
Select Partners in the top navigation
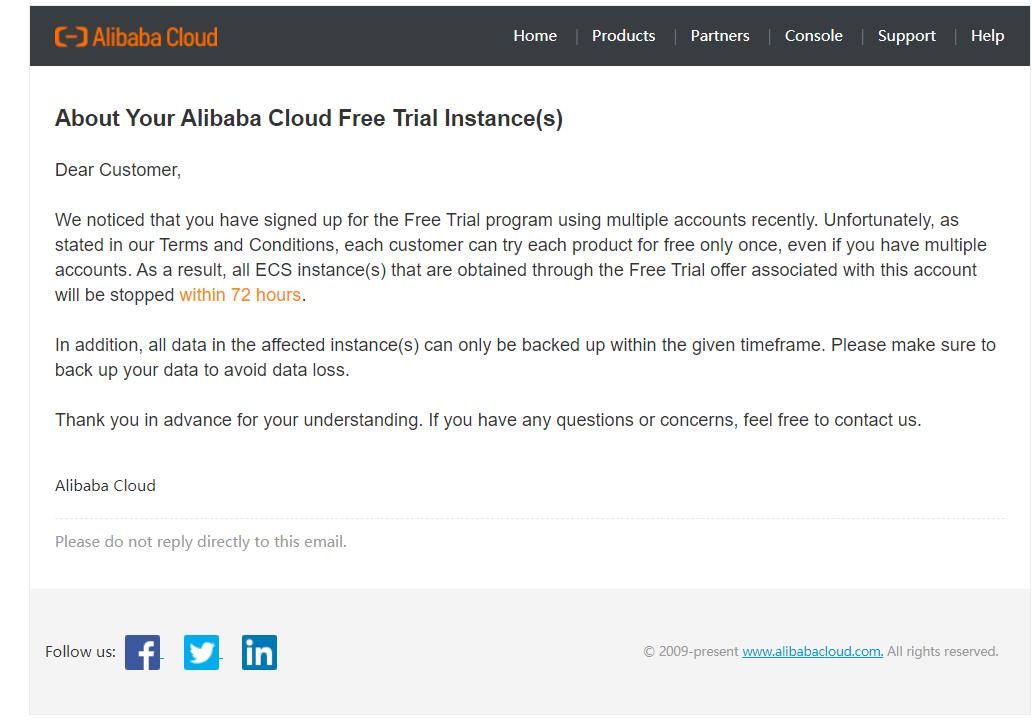(x=720, y=36)
